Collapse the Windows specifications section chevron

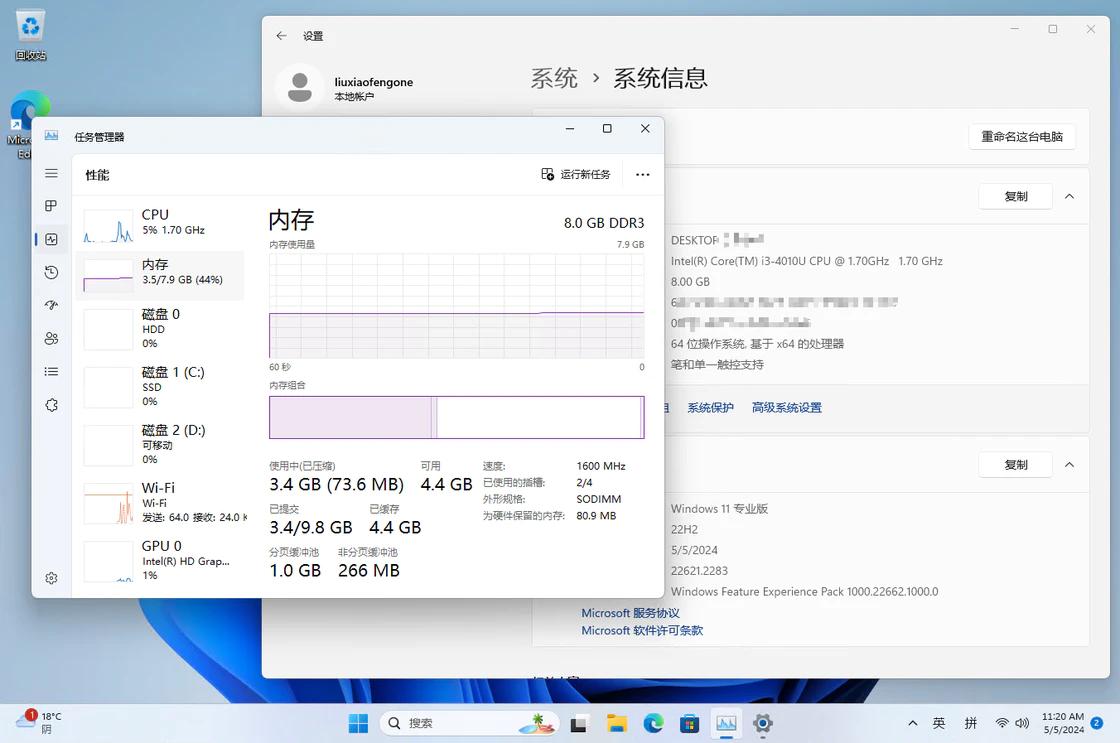1069,464
